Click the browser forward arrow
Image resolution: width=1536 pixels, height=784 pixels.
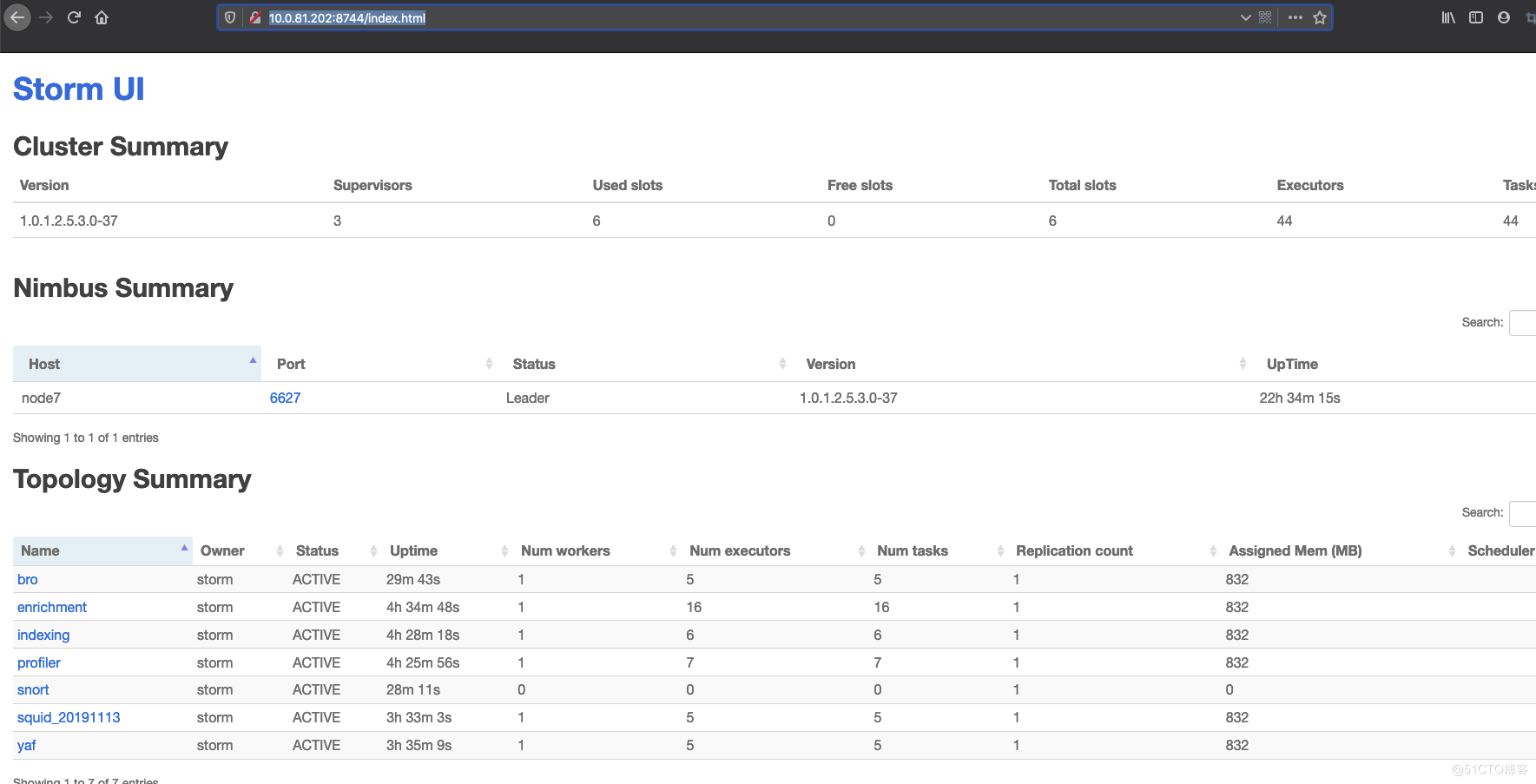(x=47, y=17)
